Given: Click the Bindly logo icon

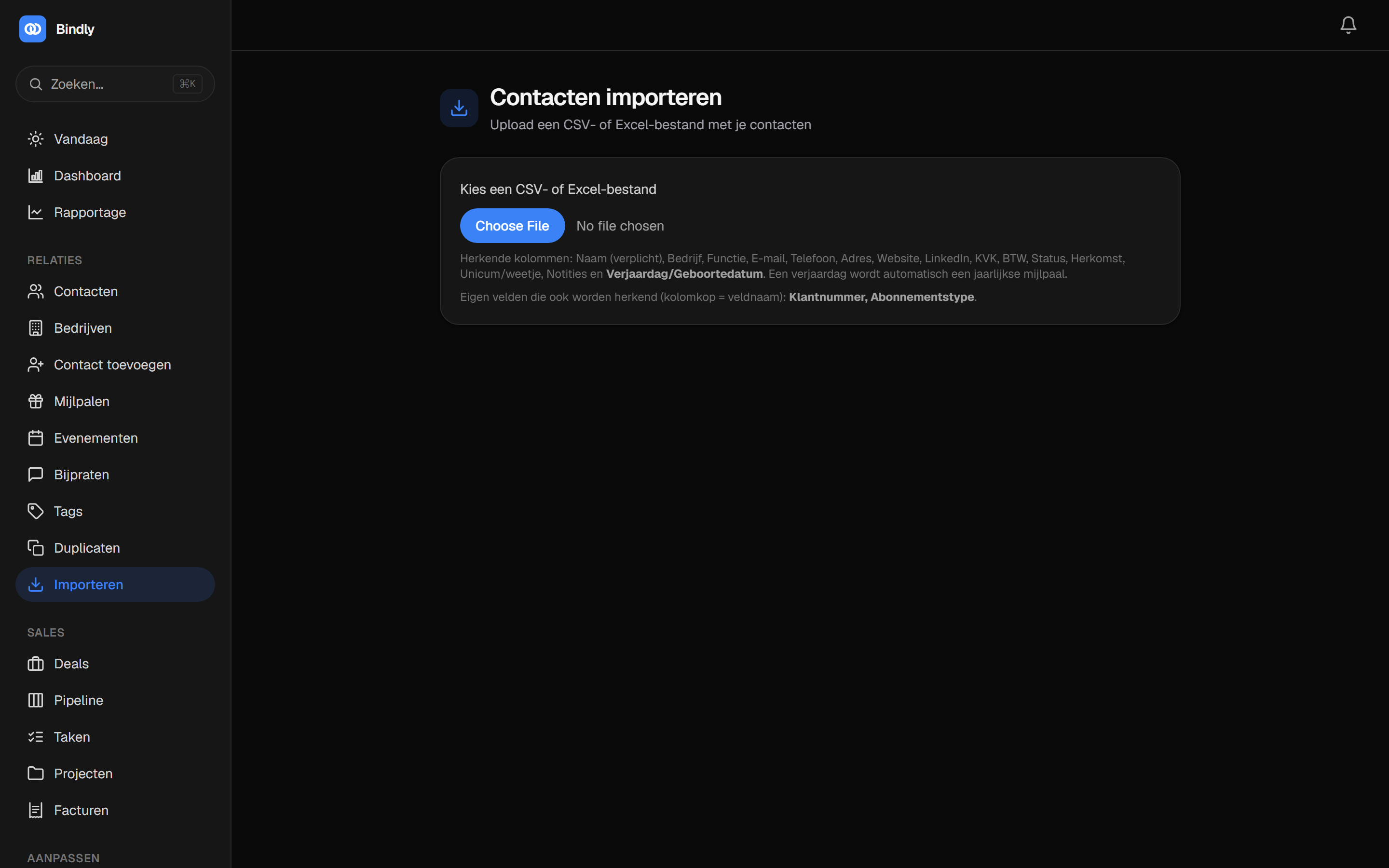Looking at the screenshot, I should point(33,29).
